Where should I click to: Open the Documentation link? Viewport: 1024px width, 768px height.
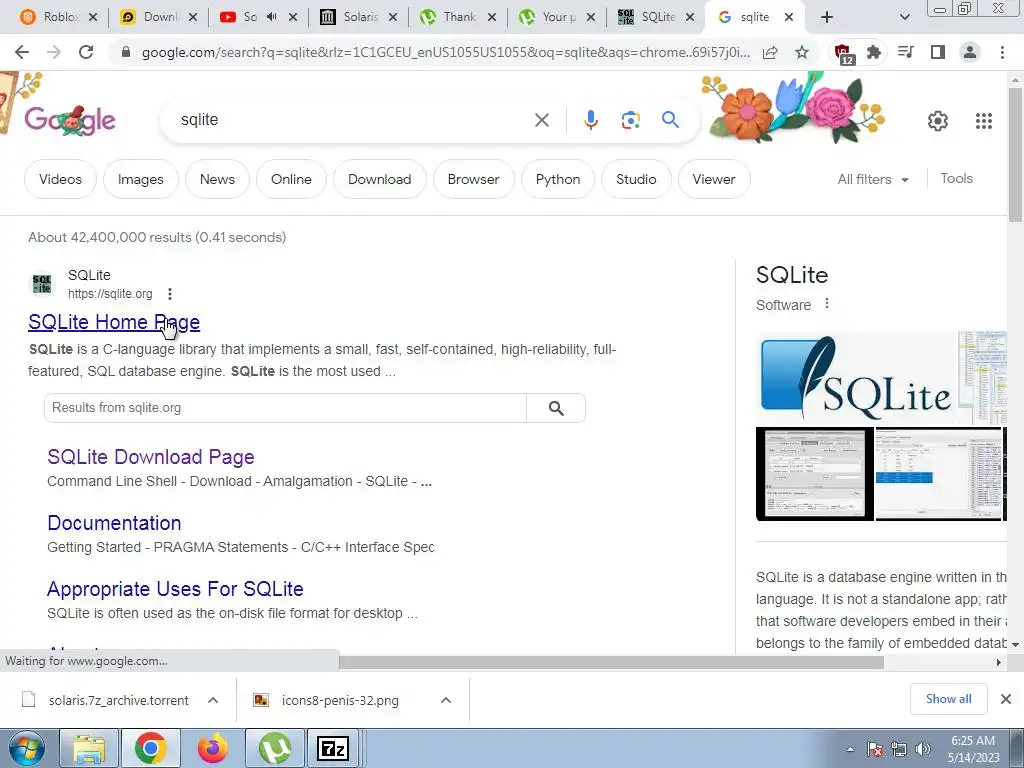coord(114,523)
